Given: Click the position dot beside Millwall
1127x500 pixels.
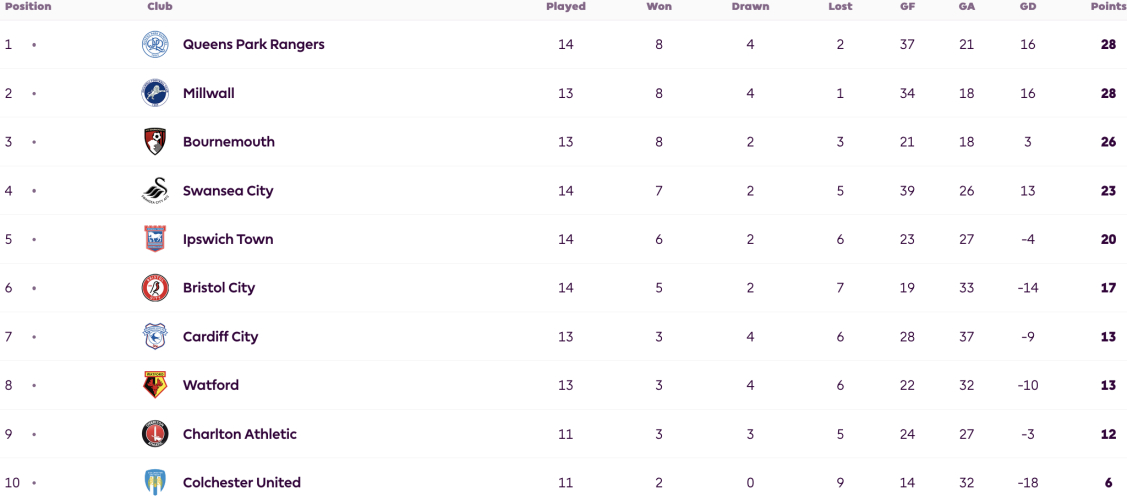Looking at the screenshot, I should pyautogui.click(x=34, y=93).
